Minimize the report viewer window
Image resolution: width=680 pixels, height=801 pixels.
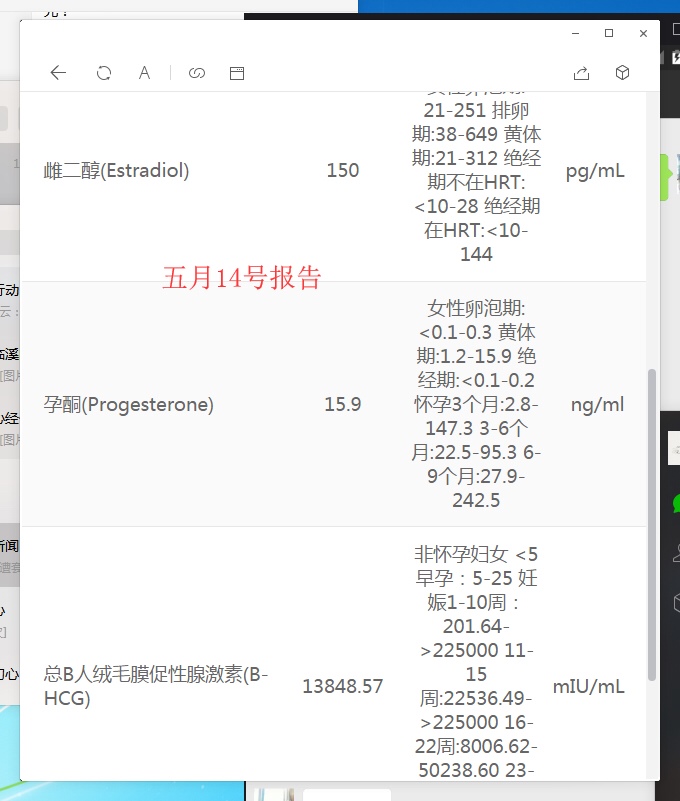574,33
